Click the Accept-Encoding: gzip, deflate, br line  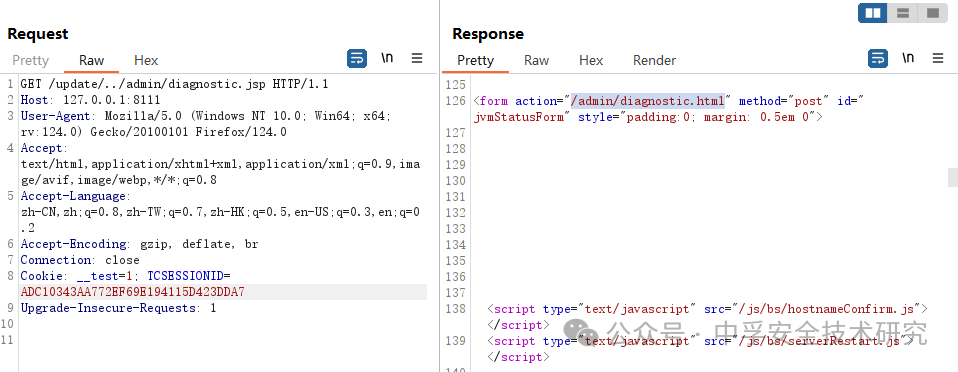(x=139, y=244)
